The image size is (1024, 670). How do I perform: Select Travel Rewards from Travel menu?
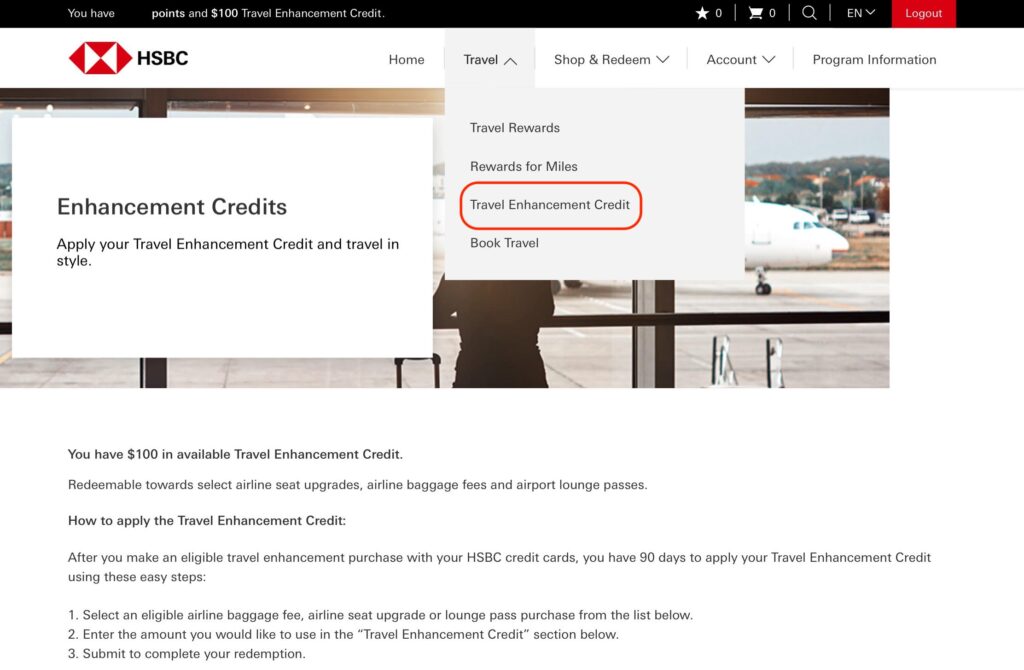514,128
